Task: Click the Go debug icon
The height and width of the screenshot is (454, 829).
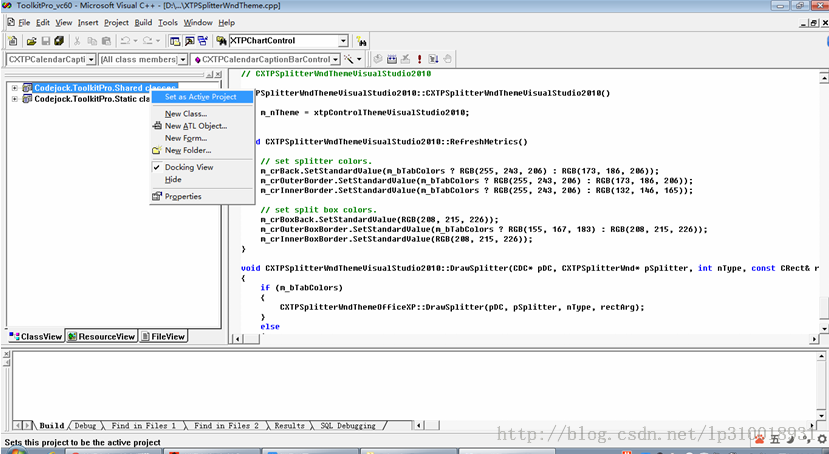Action: [x=434, y=59]
